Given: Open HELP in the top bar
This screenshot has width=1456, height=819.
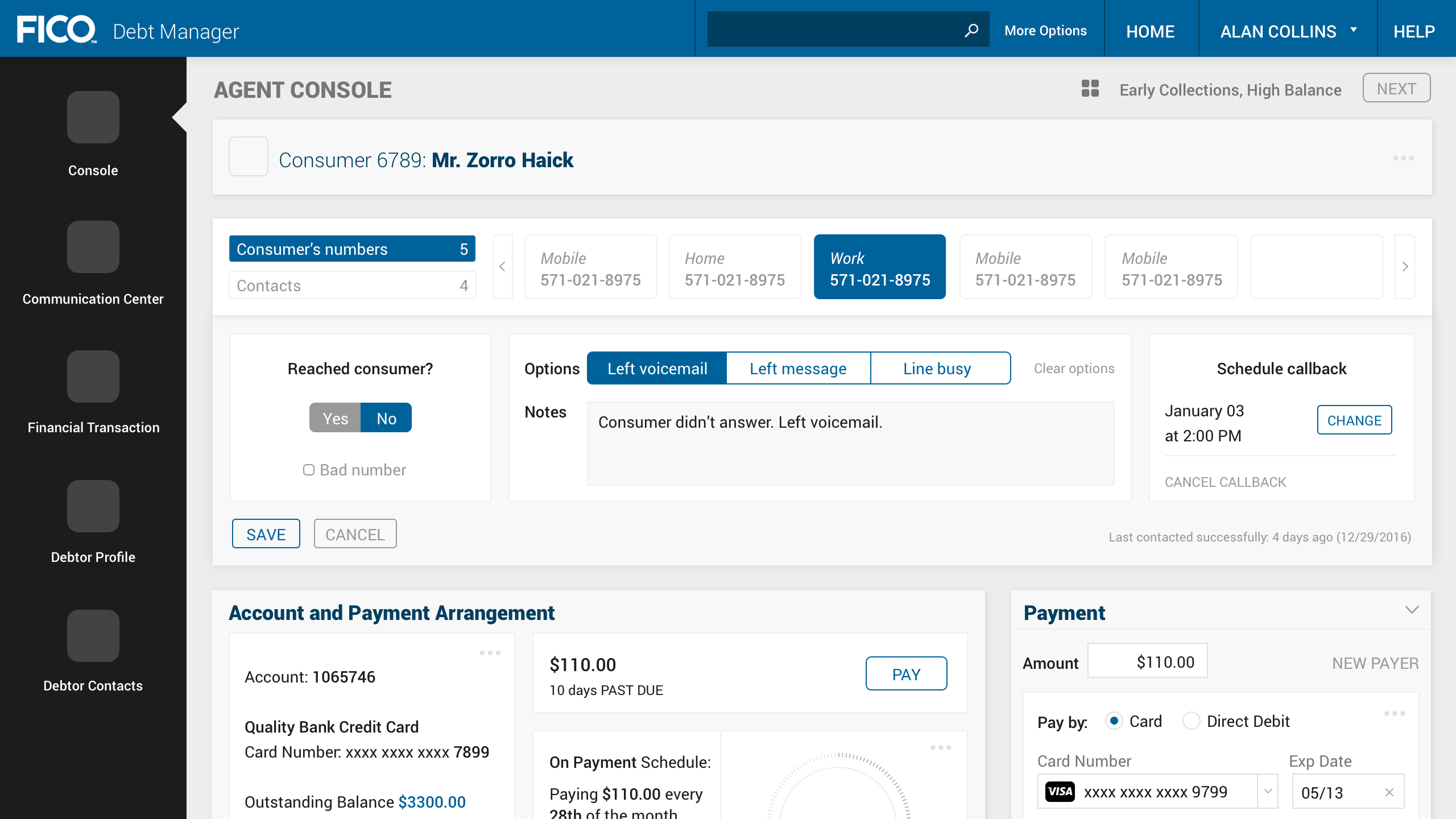Looking at the screenshot, I should click(1414, 31).
